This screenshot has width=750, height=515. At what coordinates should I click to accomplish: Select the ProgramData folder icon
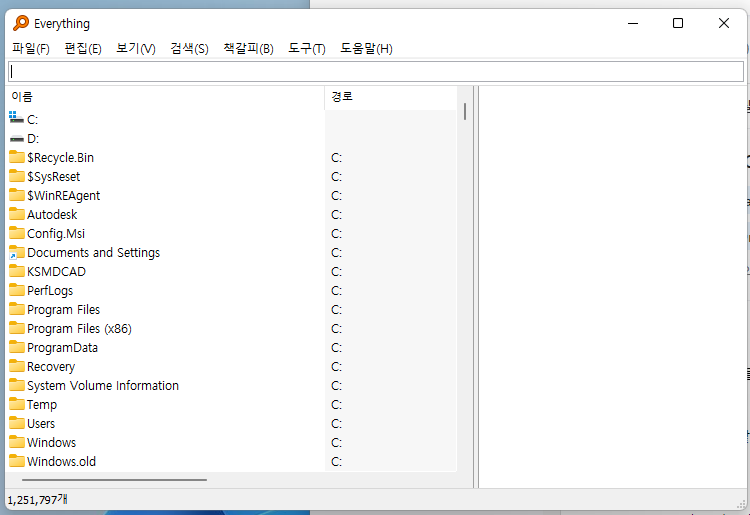click(x=17, y=347)
